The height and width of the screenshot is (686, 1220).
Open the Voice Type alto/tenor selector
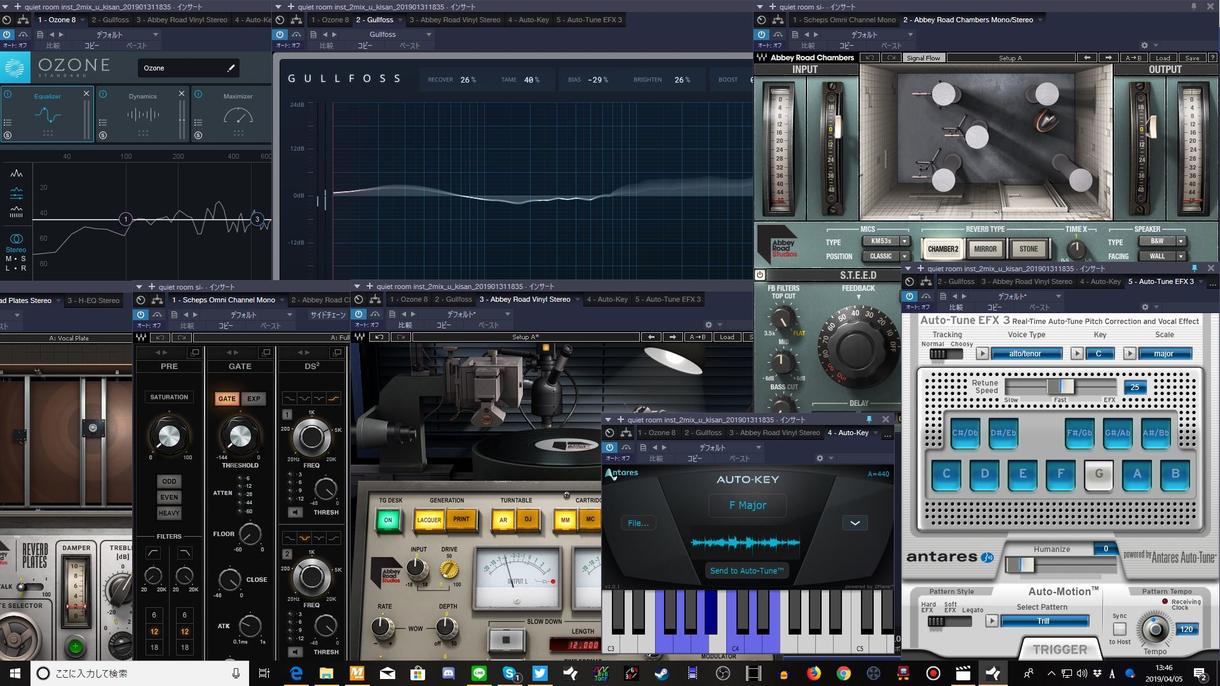point(1025,354)
